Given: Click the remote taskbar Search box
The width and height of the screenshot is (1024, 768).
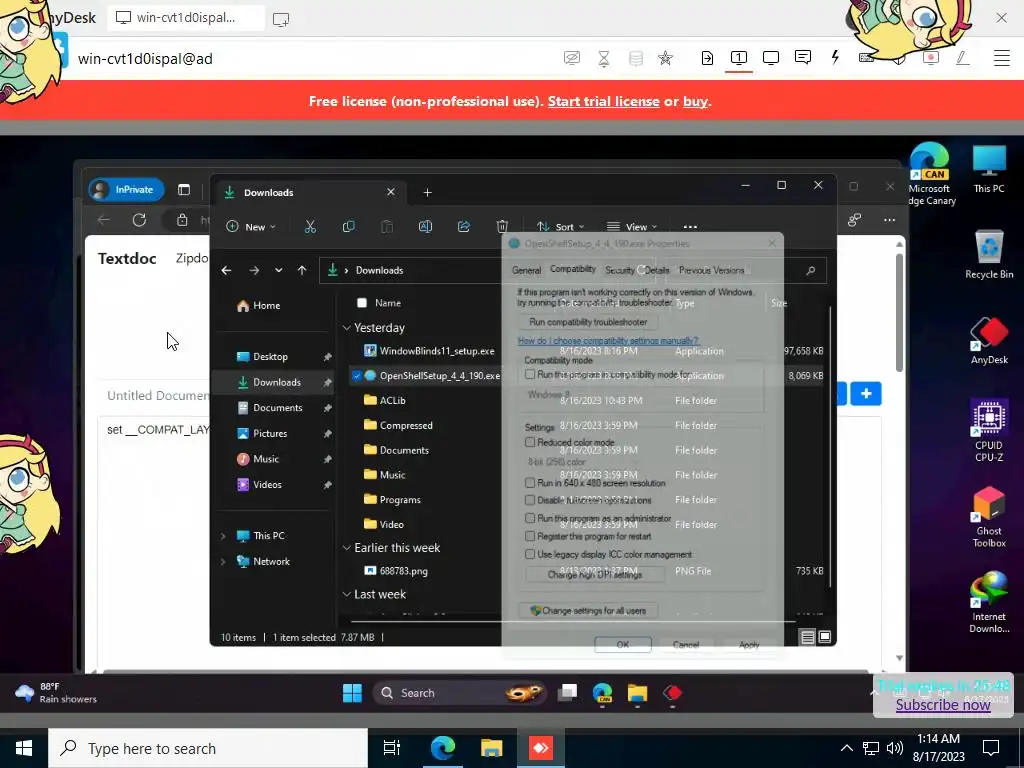Looking at the screenshot, I should [460, 693].
